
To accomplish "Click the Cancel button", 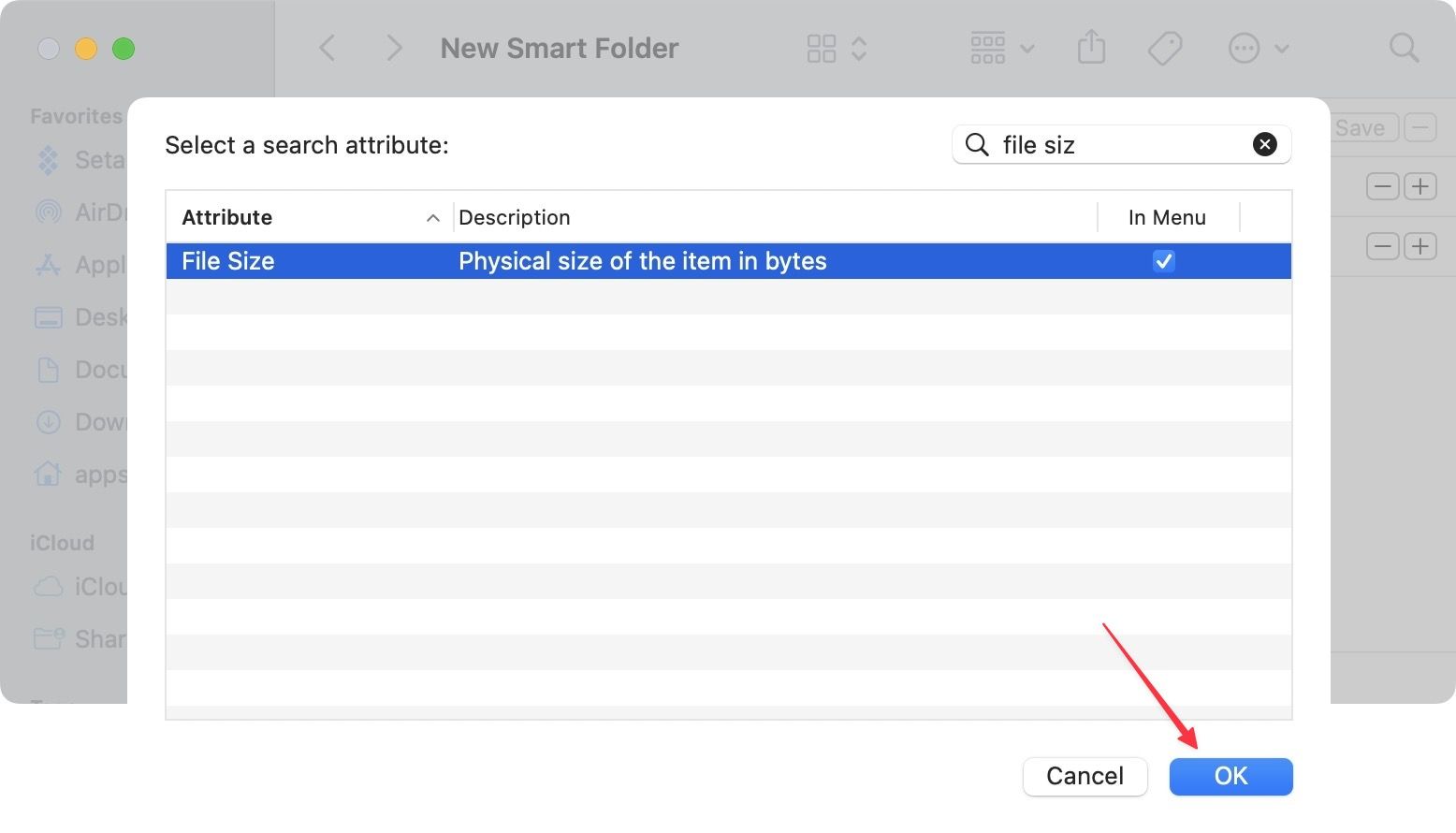I will 1085,776.
